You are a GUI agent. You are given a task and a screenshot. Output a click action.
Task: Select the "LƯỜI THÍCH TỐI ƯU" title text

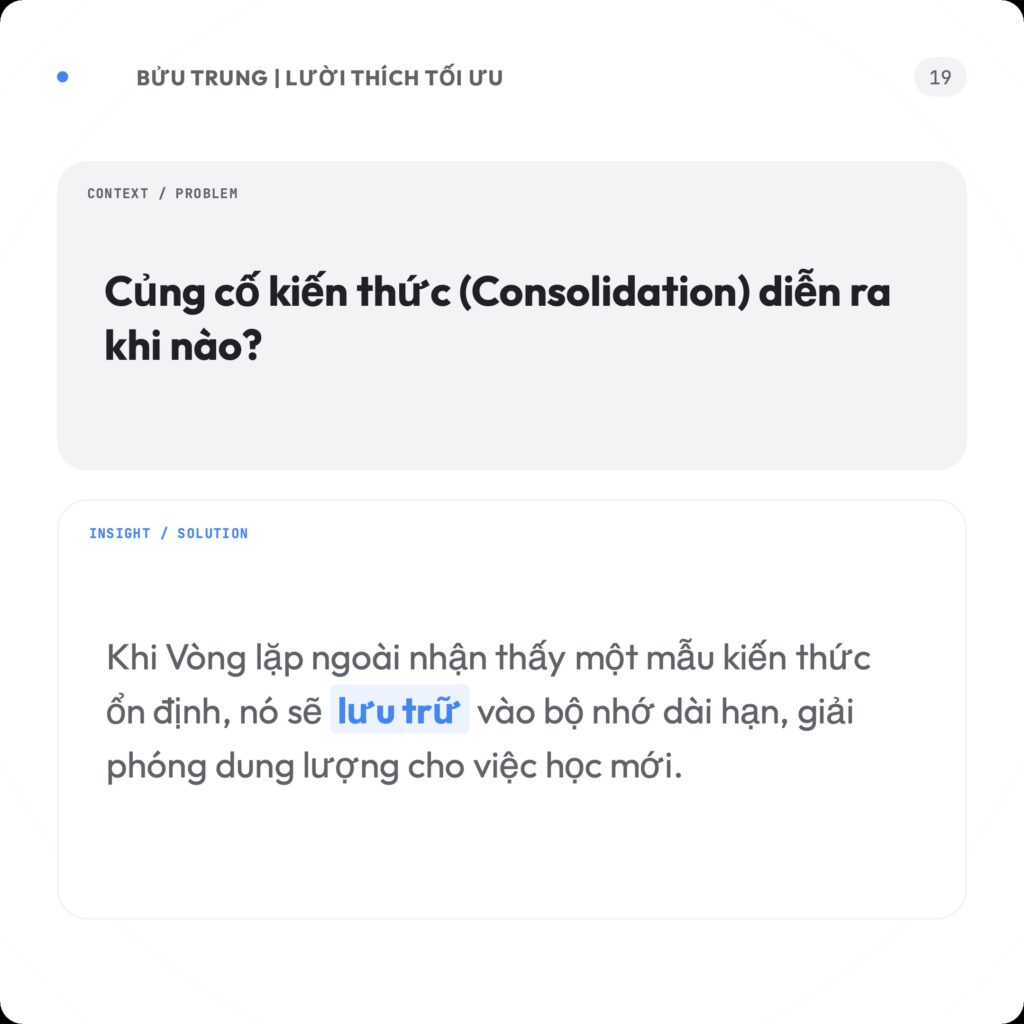coord(394,78)
